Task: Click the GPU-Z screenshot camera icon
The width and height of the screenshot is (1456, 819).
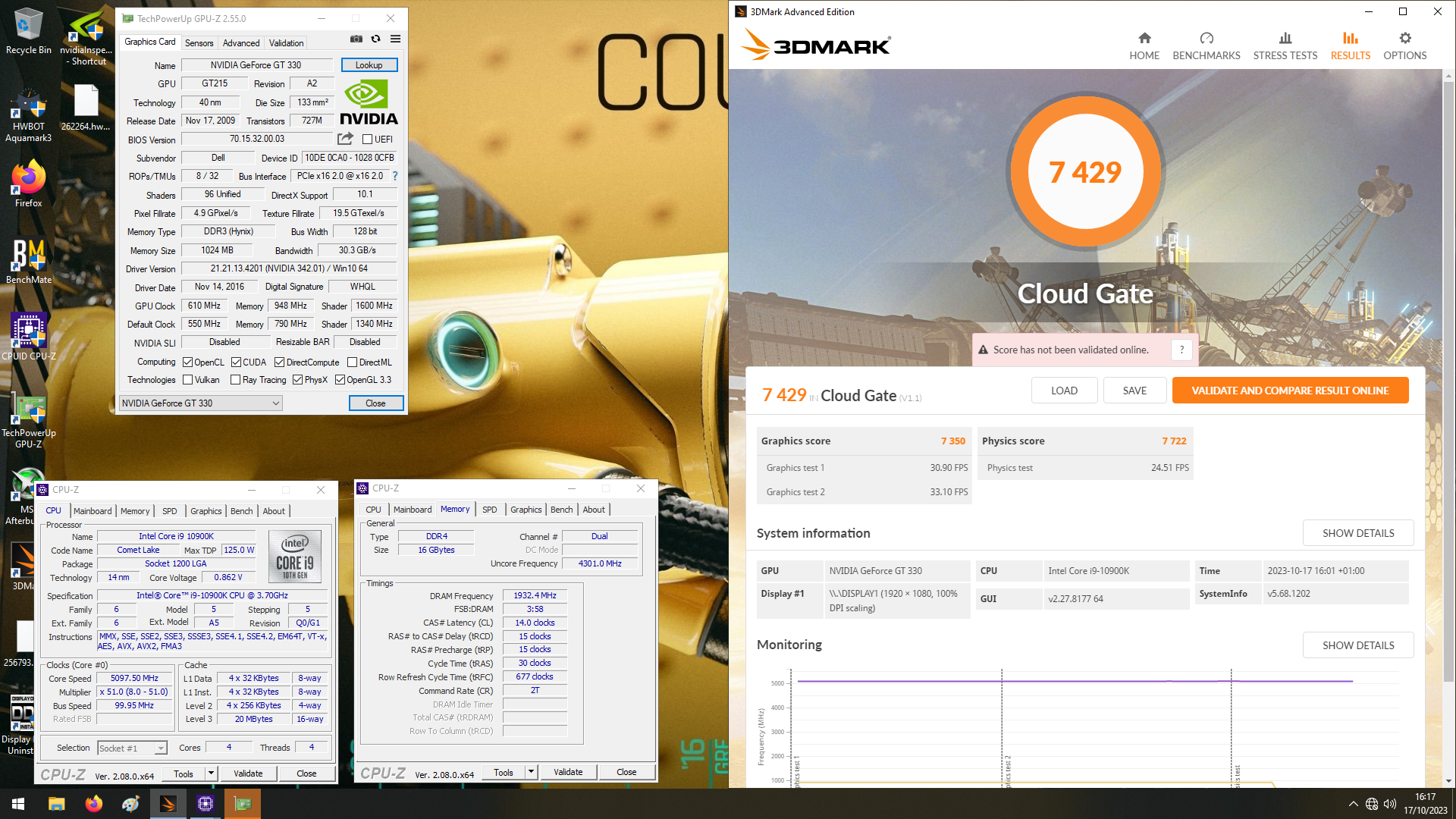Action: pyautogui.click(x=356, y=39)
